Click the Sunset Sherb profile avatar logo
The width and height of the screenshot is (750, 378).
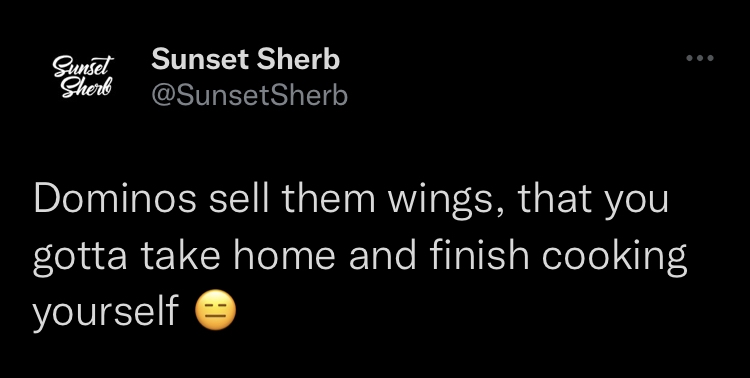click(x=83, y=77)
